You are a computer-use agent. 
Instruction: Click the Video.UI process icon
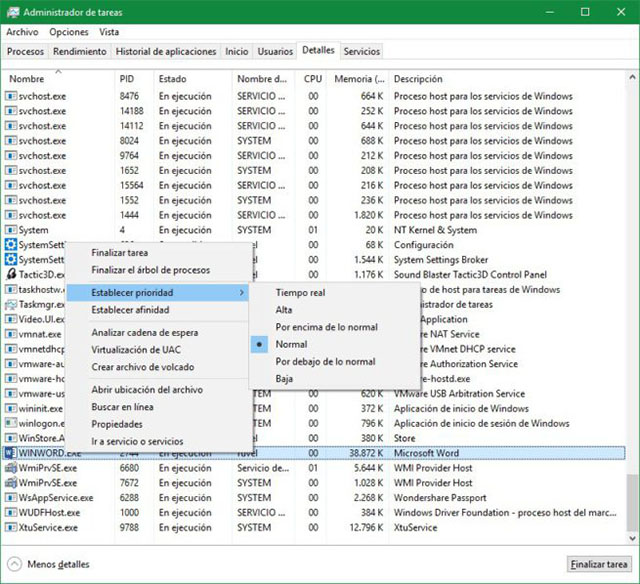[x=11, y=319]
